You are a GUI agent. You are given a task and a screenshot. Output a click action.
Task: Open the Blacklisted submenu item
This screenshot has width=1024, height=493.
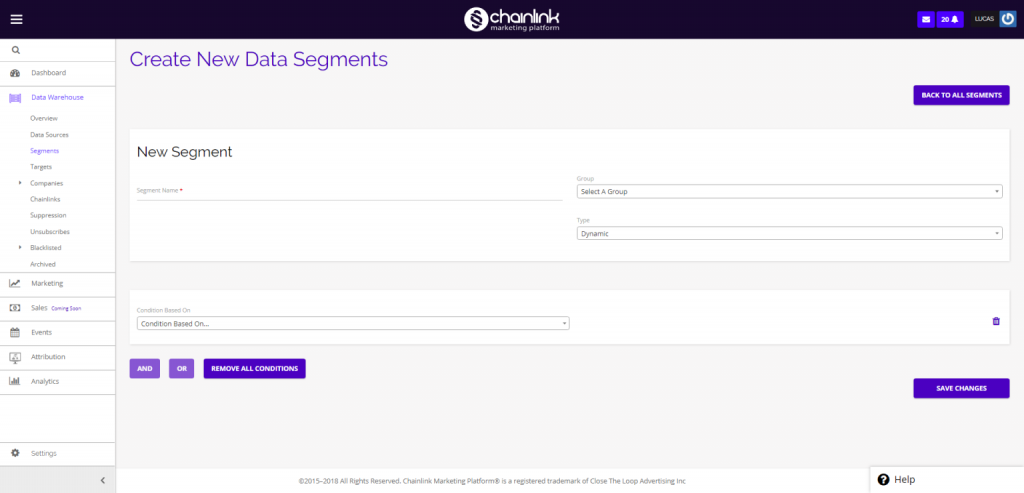(46, 248)
